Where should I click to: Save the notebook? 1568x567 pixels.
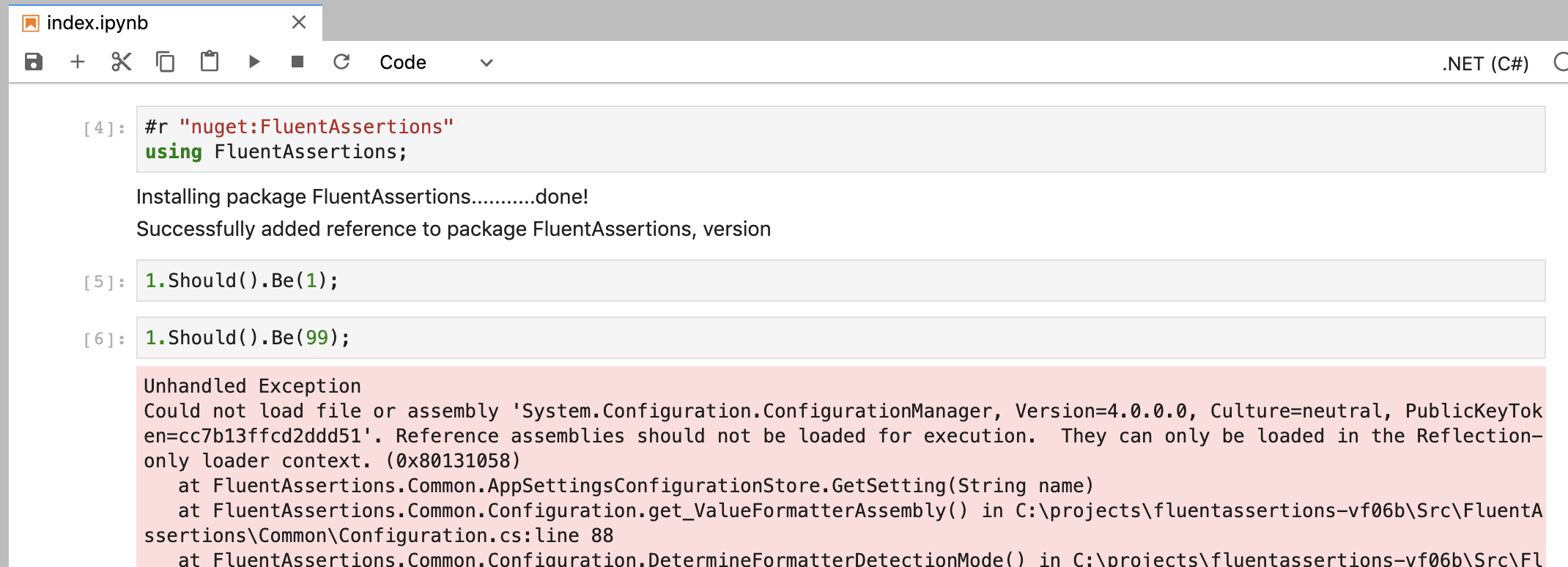(x=34, y=62)
